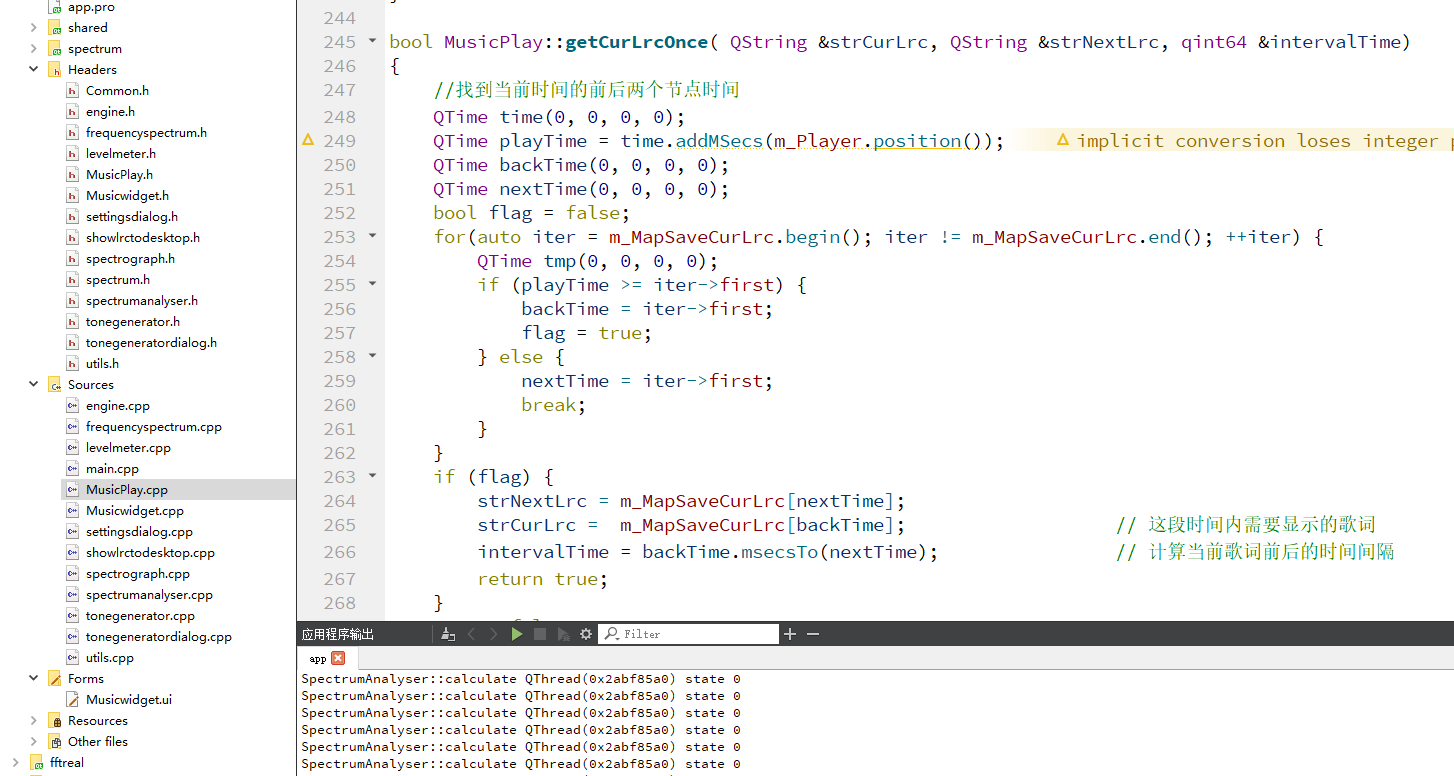
Task: Click the green re-run application button
Action: tap(516, 634)
